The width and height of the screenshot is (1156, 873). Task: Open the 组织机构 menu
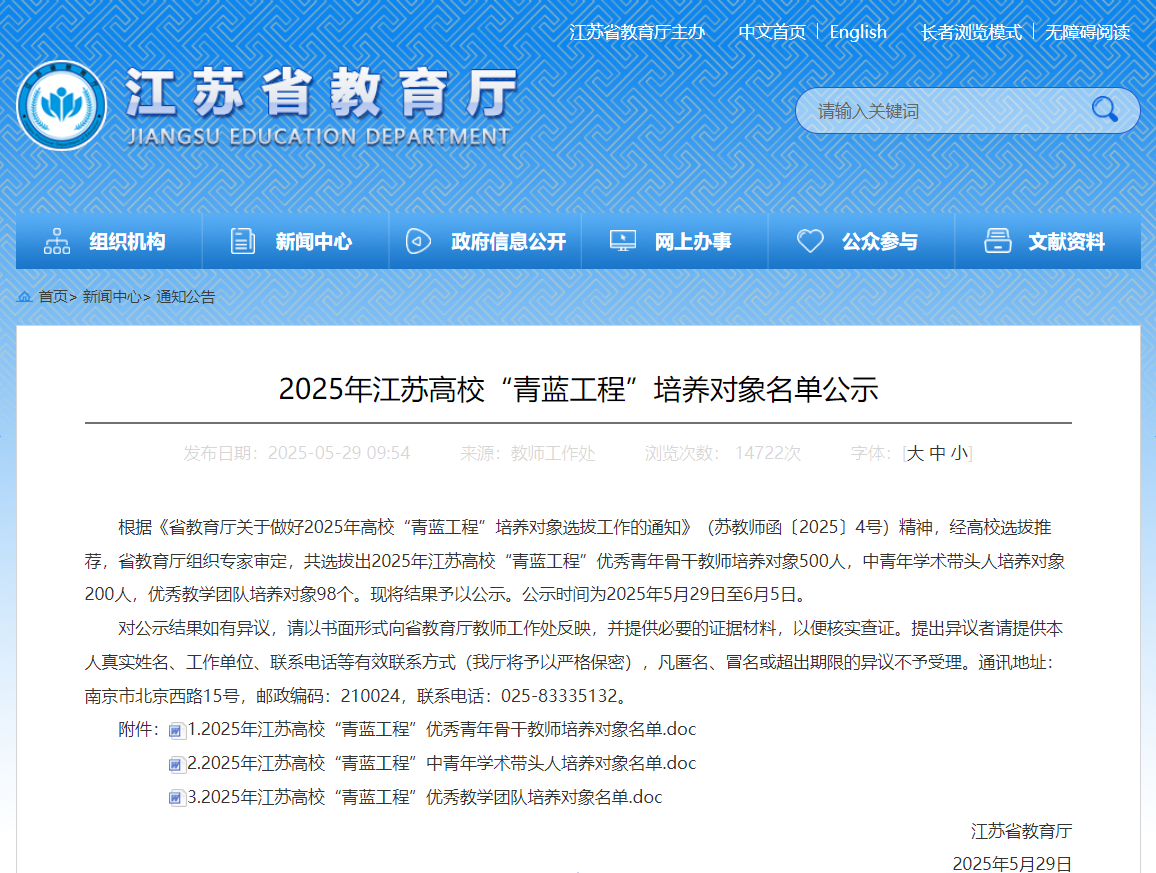tap(109, 241)
